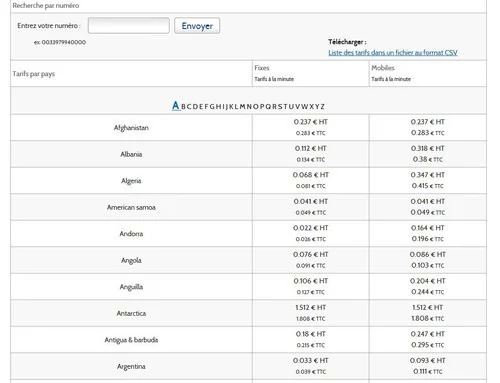Viewport: 500px width, 383px height.
Task: Jump to countries starting with M
Action: (242, 107)
